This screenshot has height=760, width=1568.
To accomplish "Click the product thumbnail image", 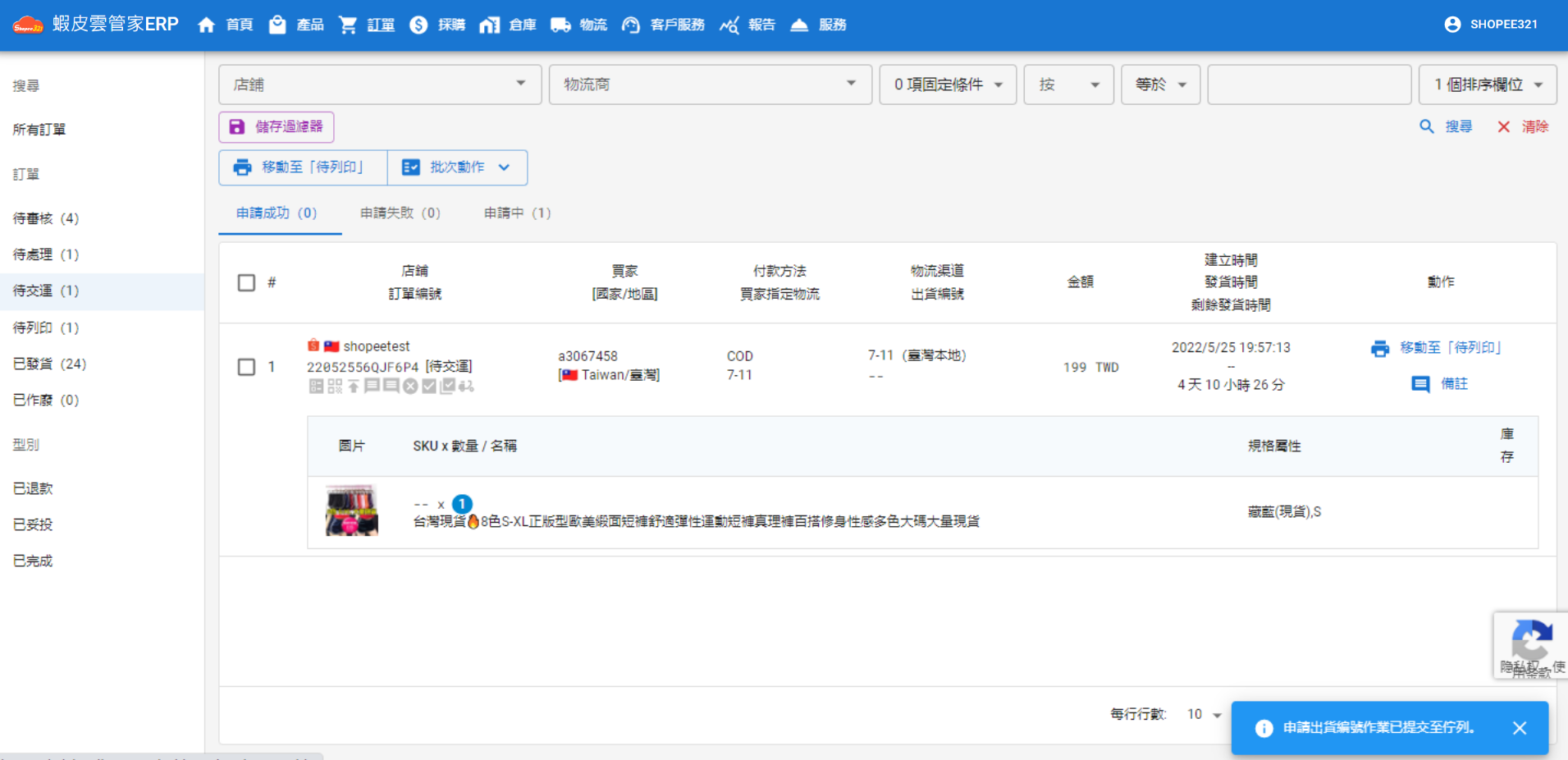I will point(352,510).
